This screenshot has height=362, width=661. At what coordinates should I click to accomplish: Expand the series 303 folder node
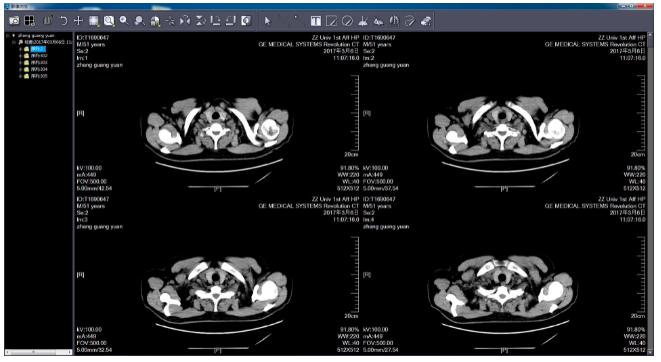20,62
